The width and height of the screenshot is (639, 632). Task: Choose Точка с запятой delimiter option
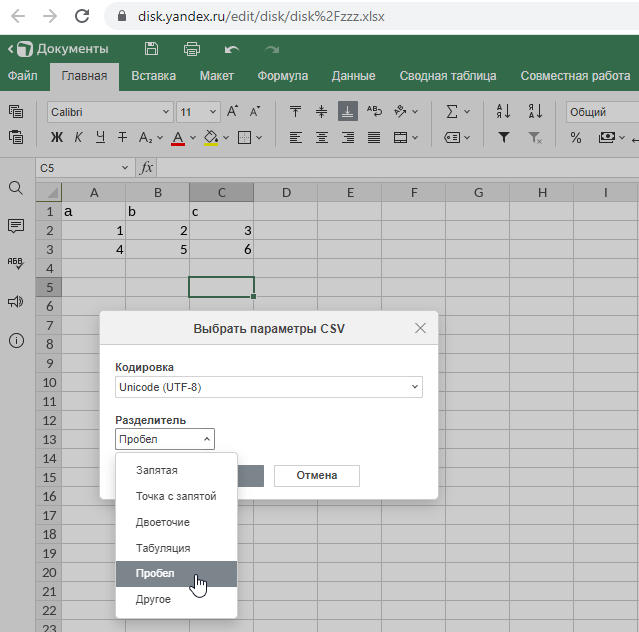coord(176,496)
